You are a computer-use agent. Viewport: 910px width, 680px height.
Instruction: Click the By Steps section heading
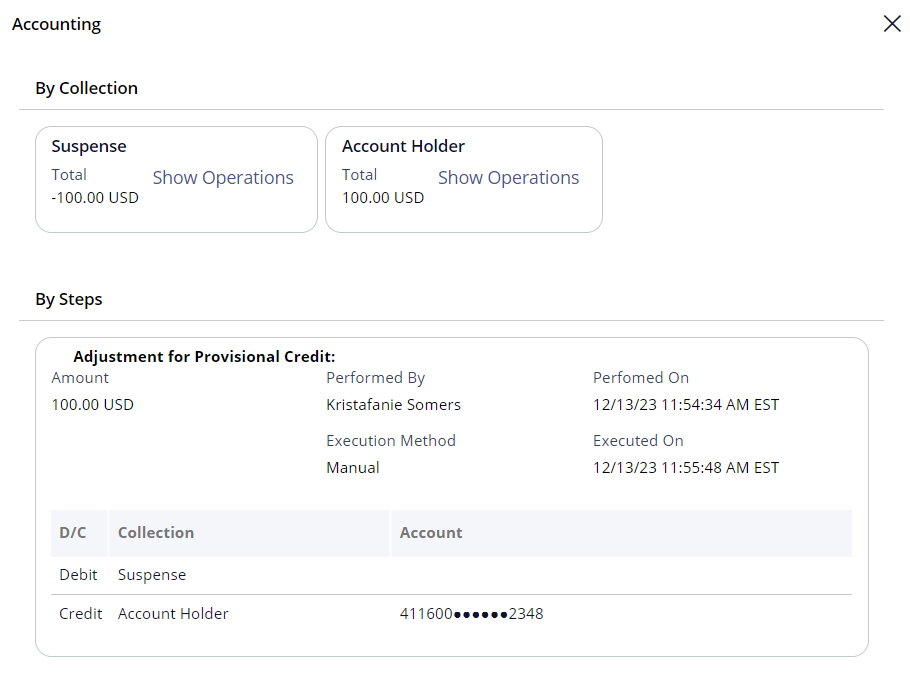pos(68,299)
